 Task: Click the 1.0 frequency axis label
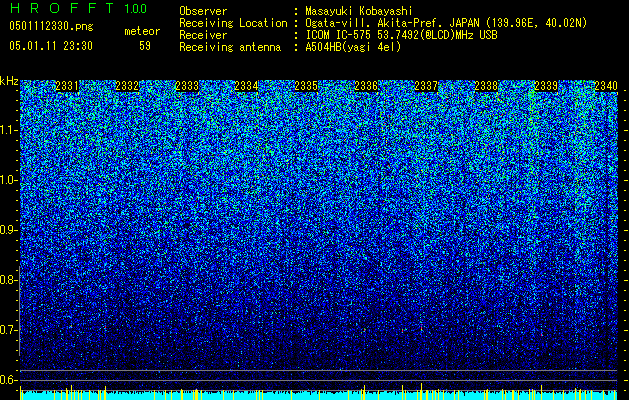click(9, 180)
